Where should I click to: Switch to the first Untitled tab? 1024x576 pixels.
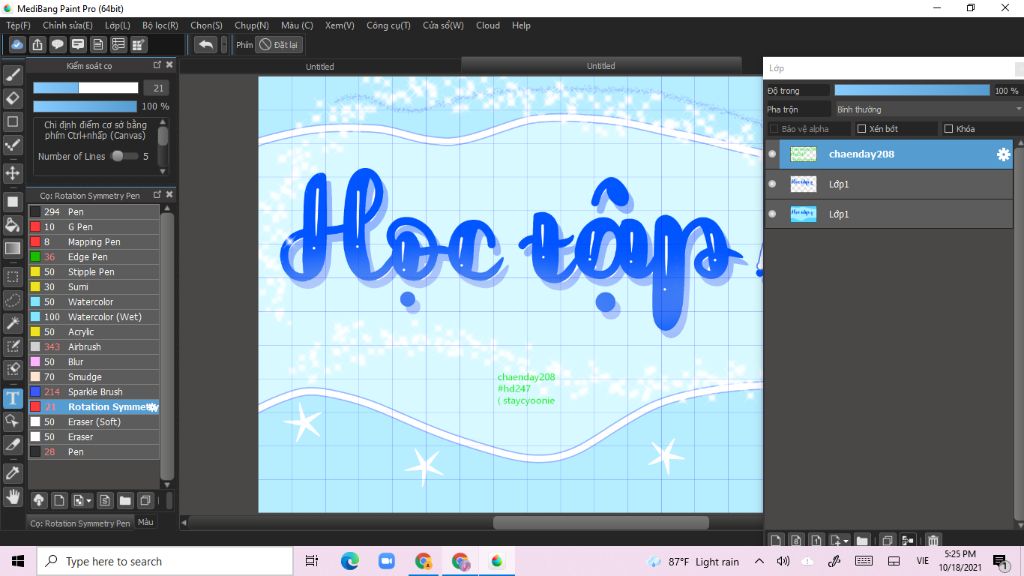coord(320,67)
